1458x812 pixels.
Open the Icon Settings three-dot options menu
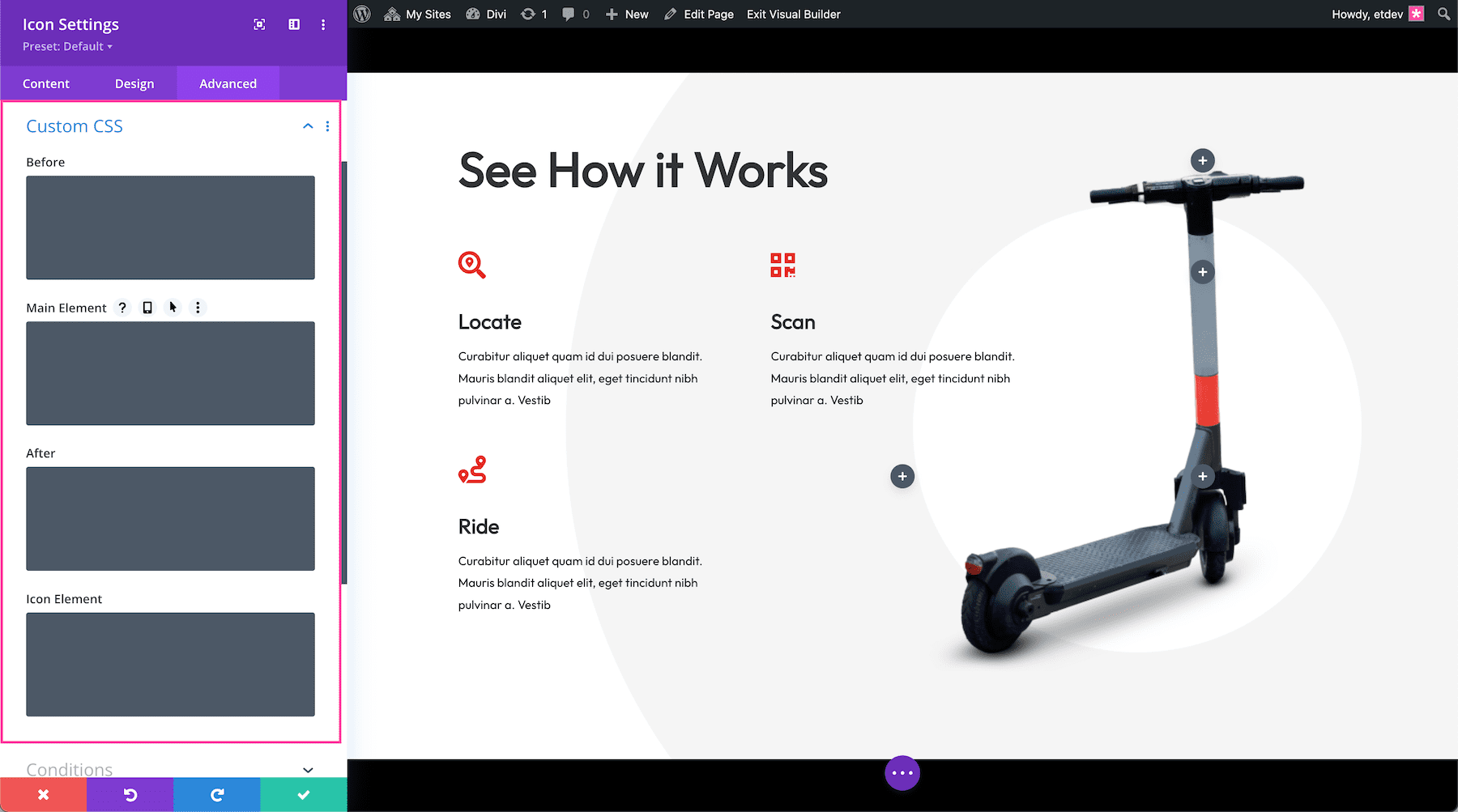pos(323,24)
